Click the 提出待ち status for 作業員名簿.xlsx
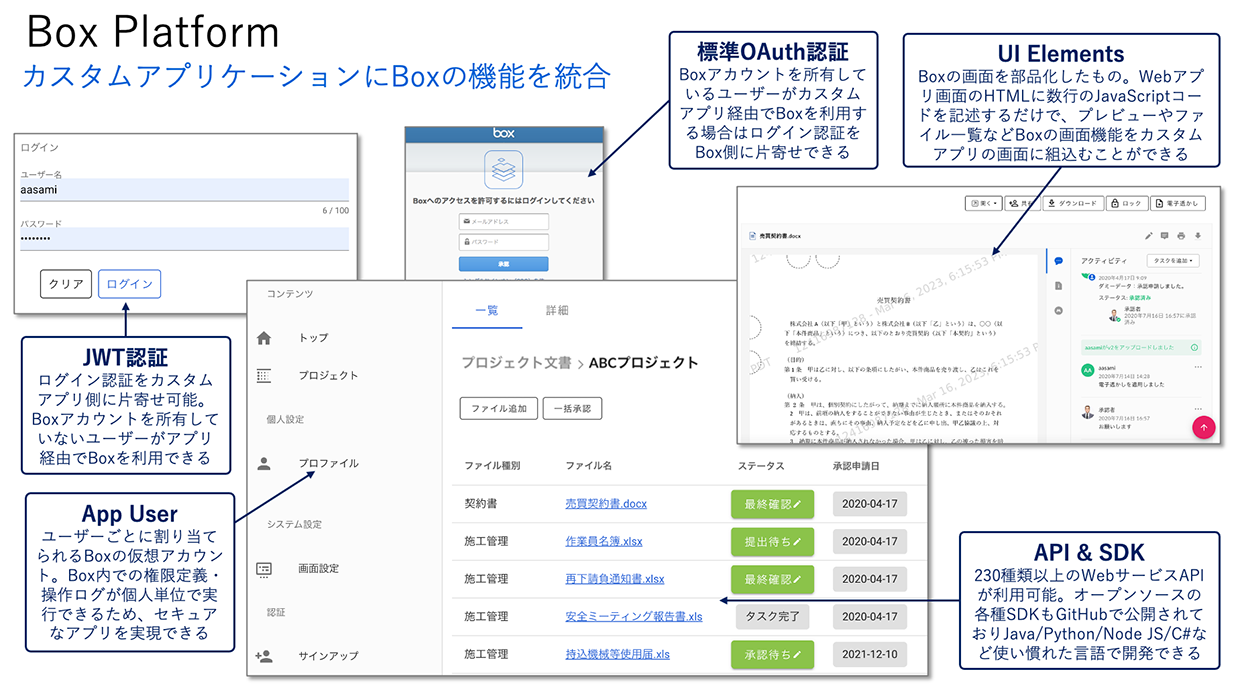Image resolution: width=1240 pixels, height=686 pixels. pyautogui.click(x=772, y=541)
